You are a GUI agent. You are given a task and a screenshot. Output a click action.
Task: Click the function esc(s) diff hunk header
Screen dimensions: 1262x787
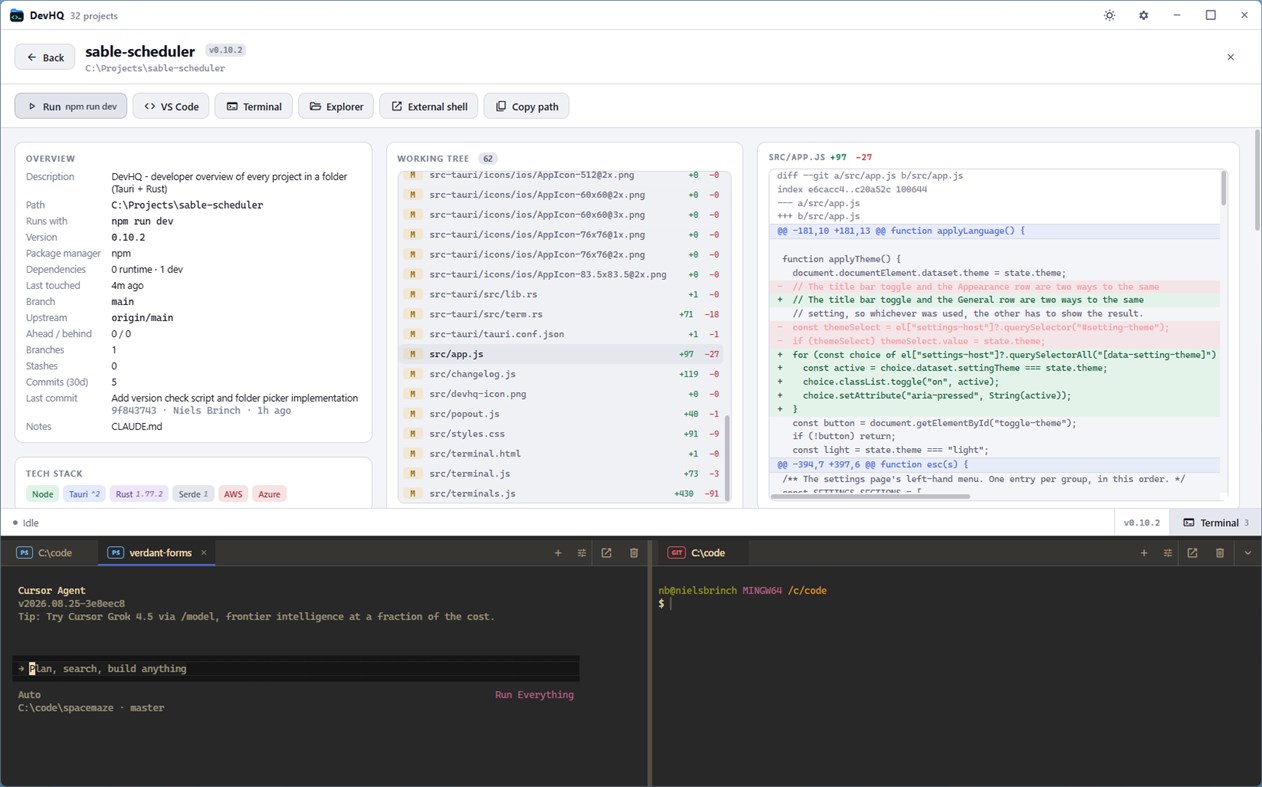point(994,465)
